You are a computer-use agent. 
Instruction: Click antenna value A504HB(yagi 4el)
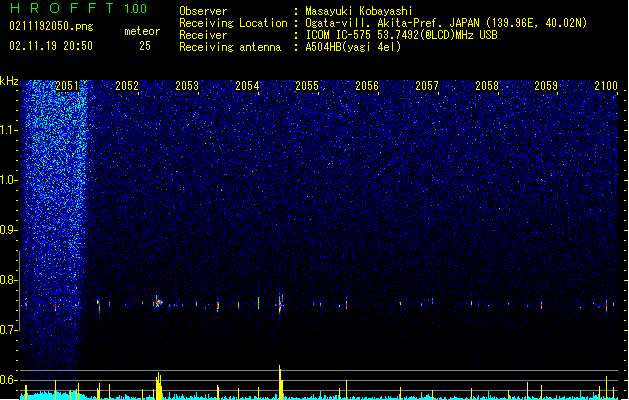tap(353, 47)
